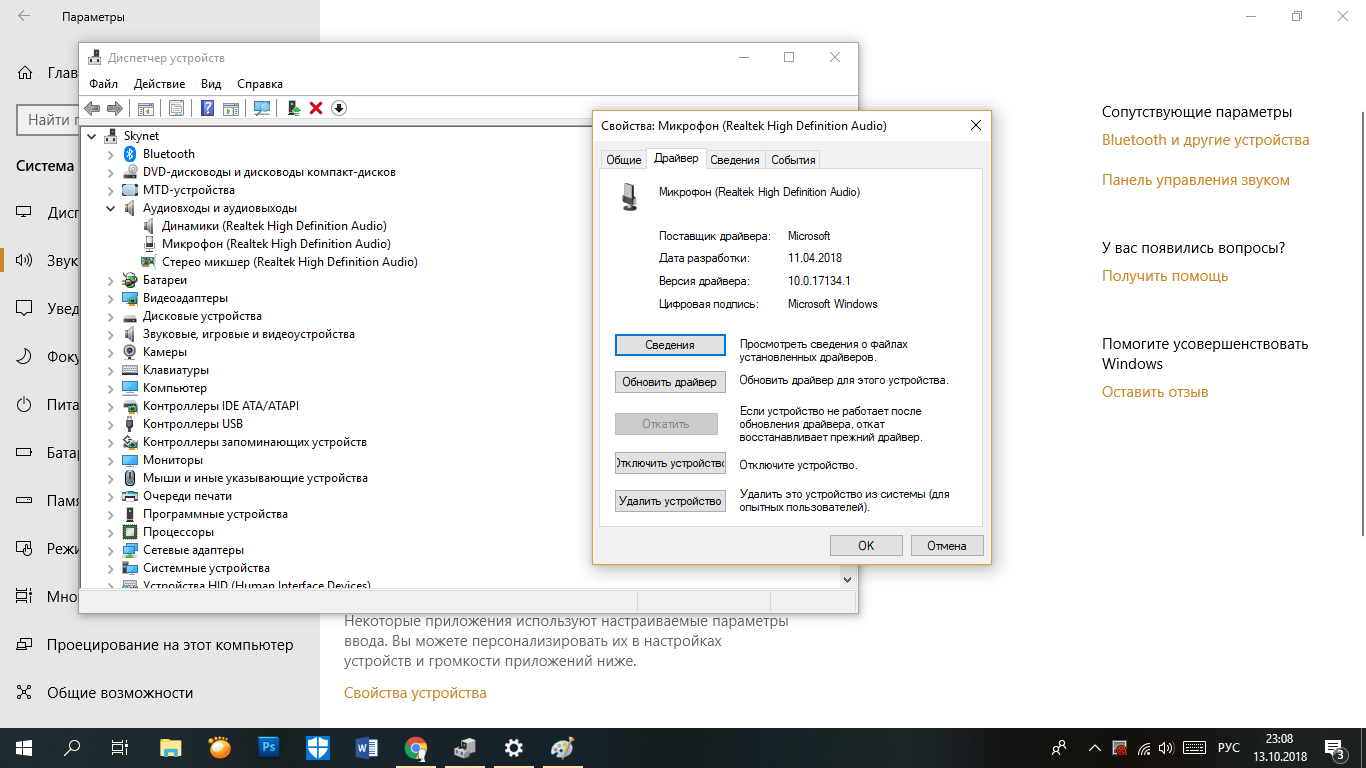Show hidden tray icons with the chevron
The width and height of the screenshot is (1366, 768).
click(x=1095, y=748)
